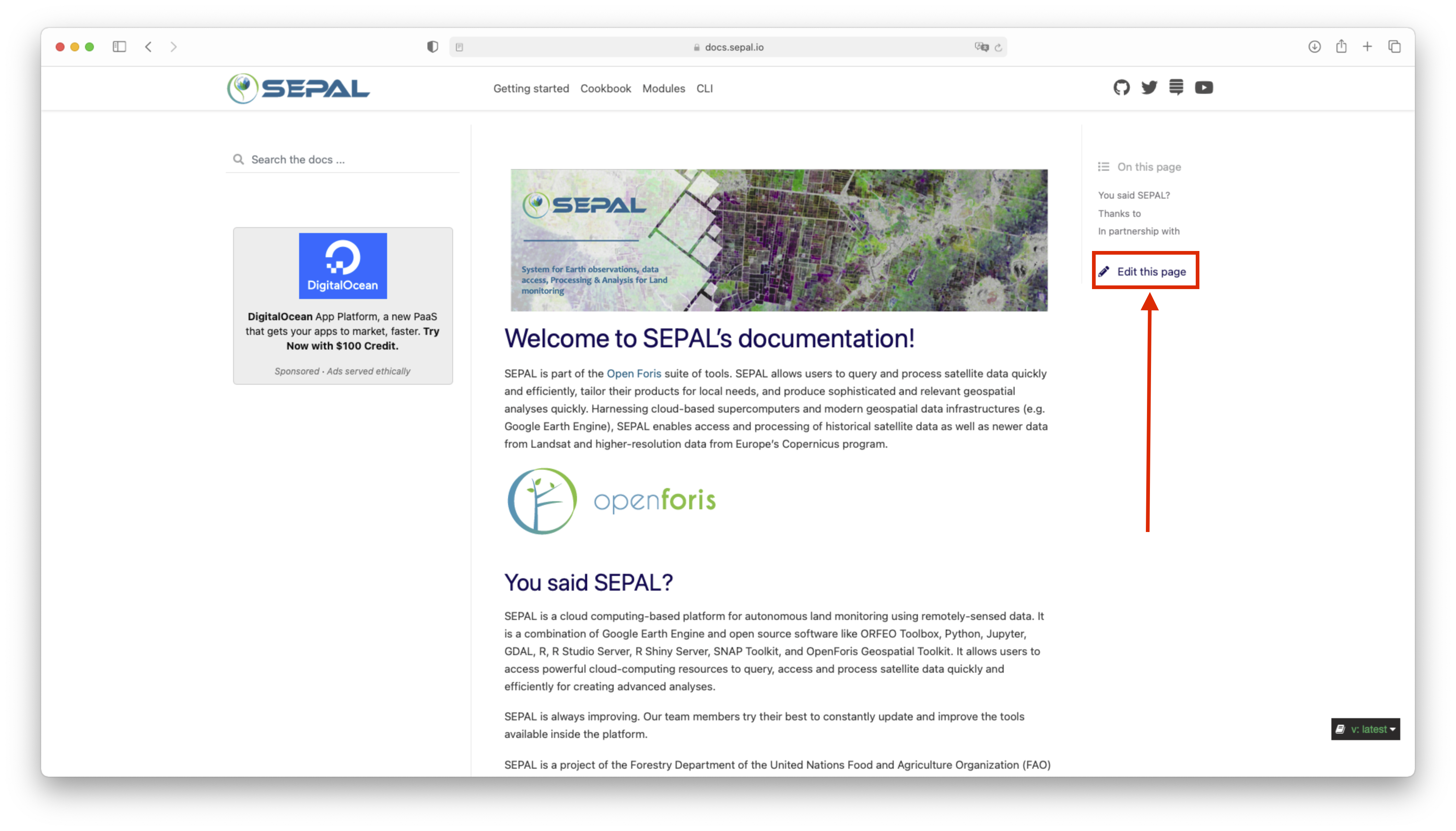Open SEPAL's Twitter profile icon
Image resolution: width=1456 pixels, height=831 pixels.
[1149, 87]
